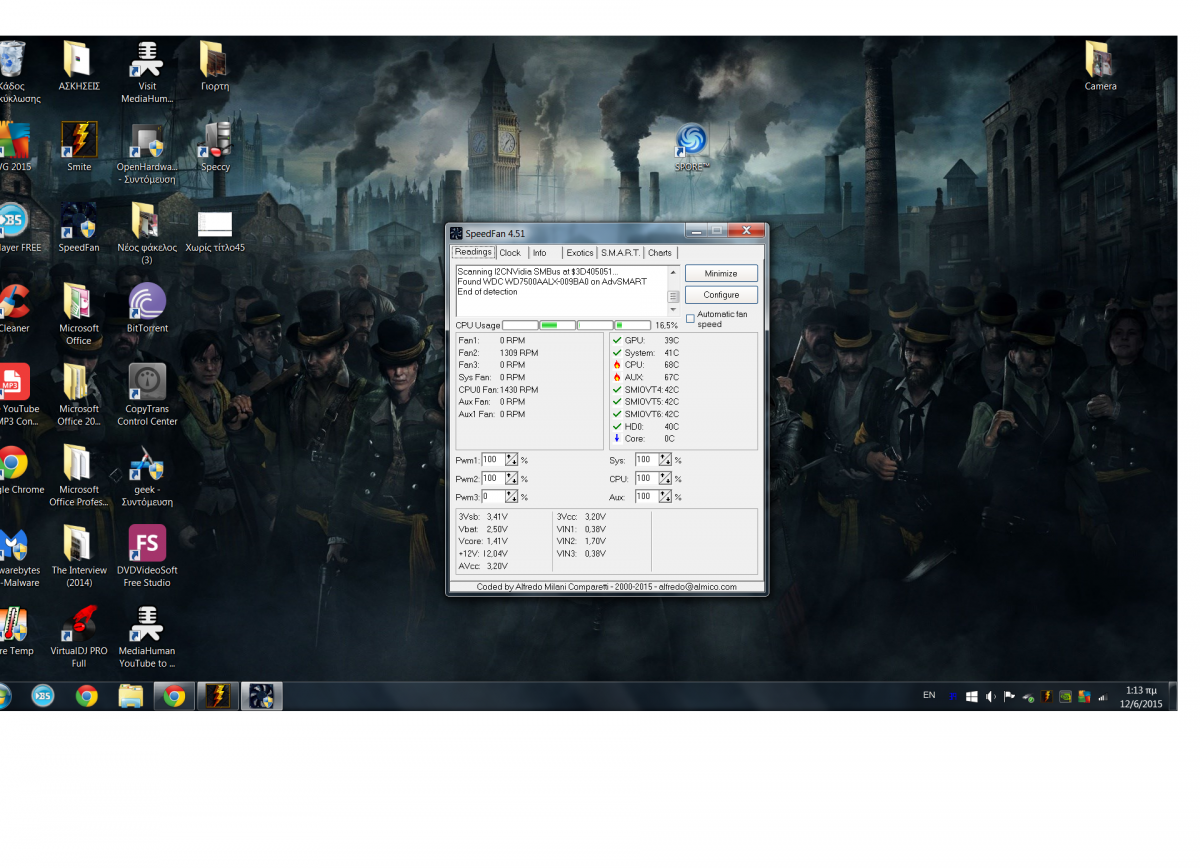Select the CPU 68C temperature reading
Image resolution: width=1200 pixels, height=868 pixels.
click(645, 365)
